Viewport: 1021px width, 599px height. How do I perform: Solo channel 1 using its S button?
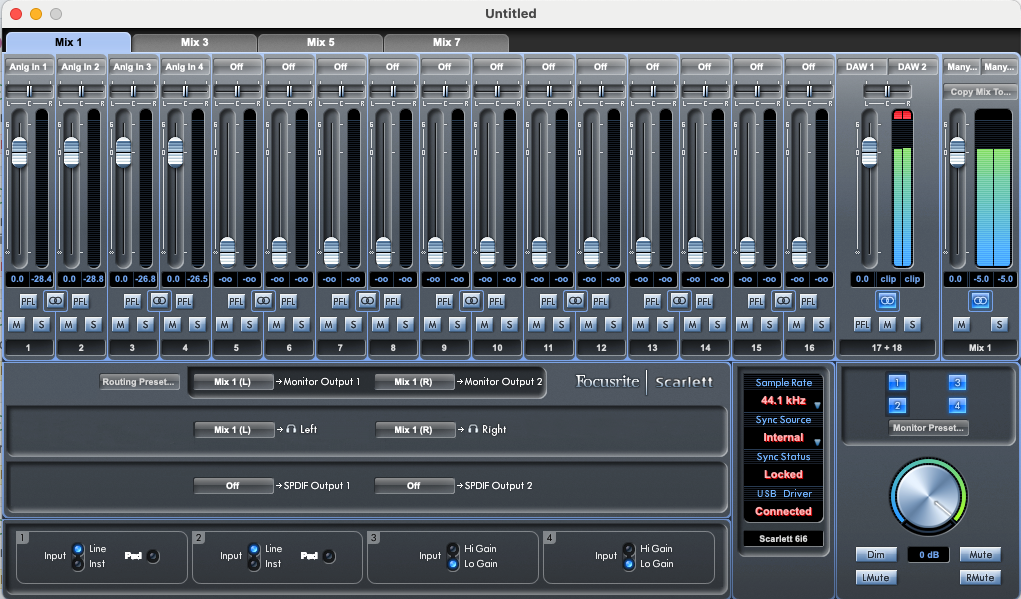41,324
